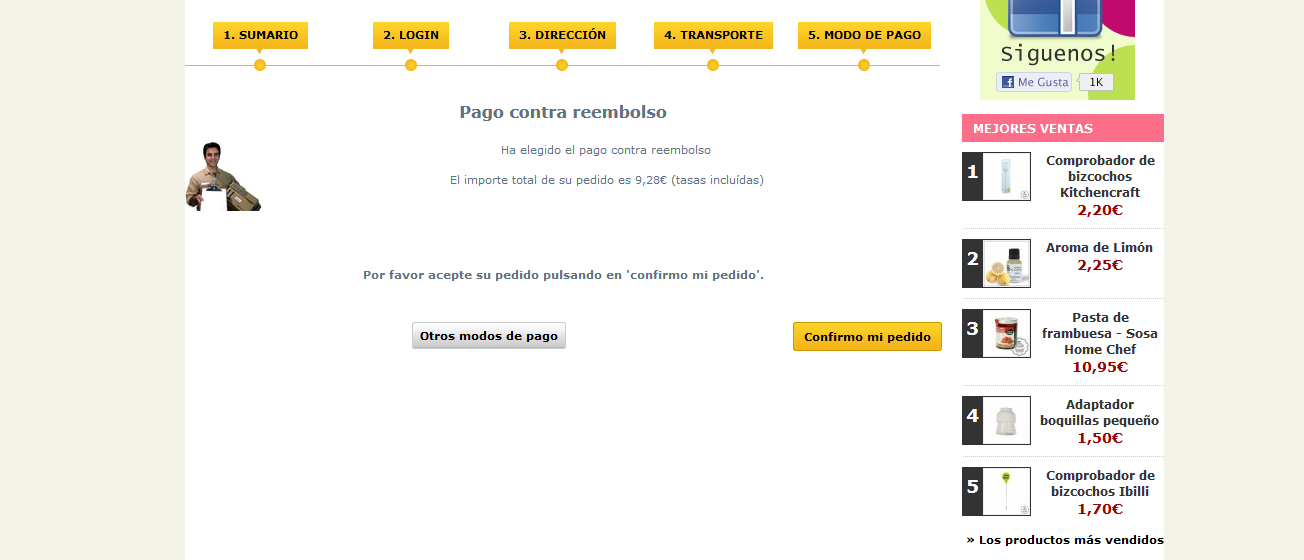Image resolution: width=1304 pixels, height=560 pixels.
Task: Click the 1K likes counter
Action: [1096, 82]
